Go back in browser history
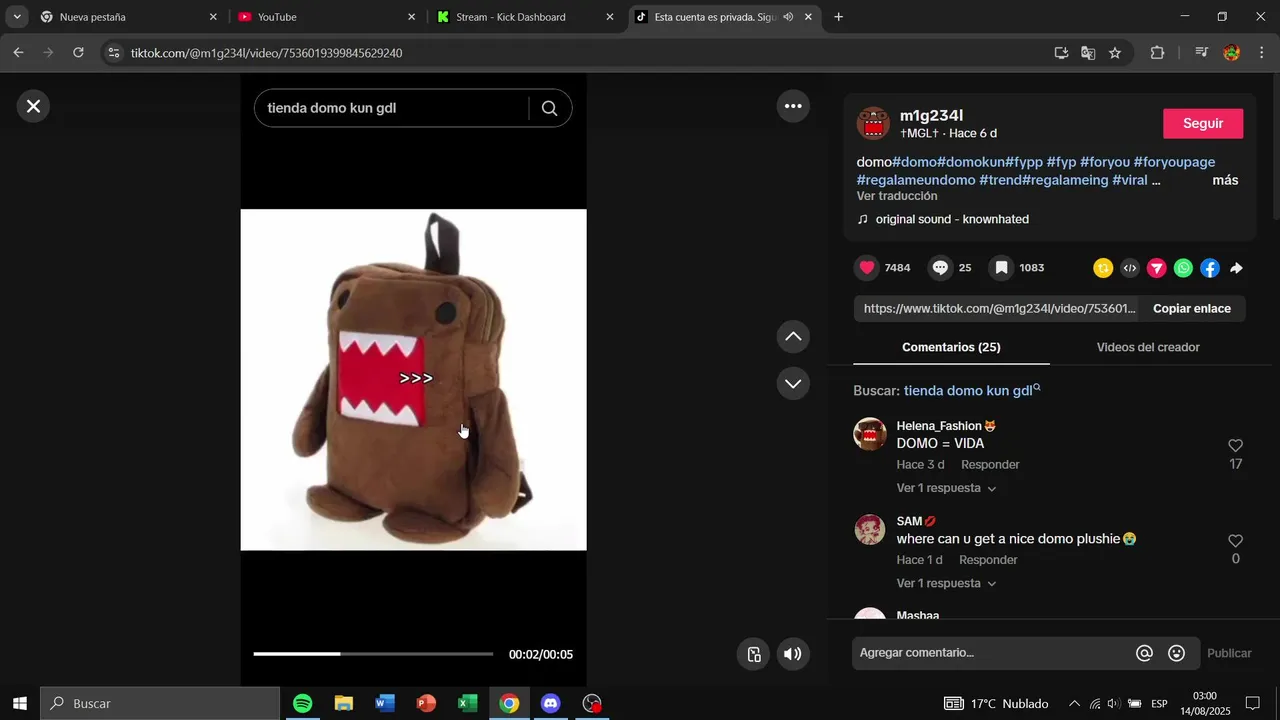Viewport: 1280px width, 720px height. coord(18,53)
